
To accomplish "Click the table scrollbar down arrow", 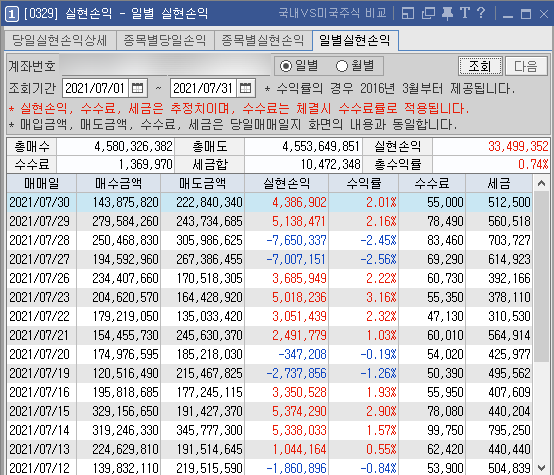I will pos(541,467).
